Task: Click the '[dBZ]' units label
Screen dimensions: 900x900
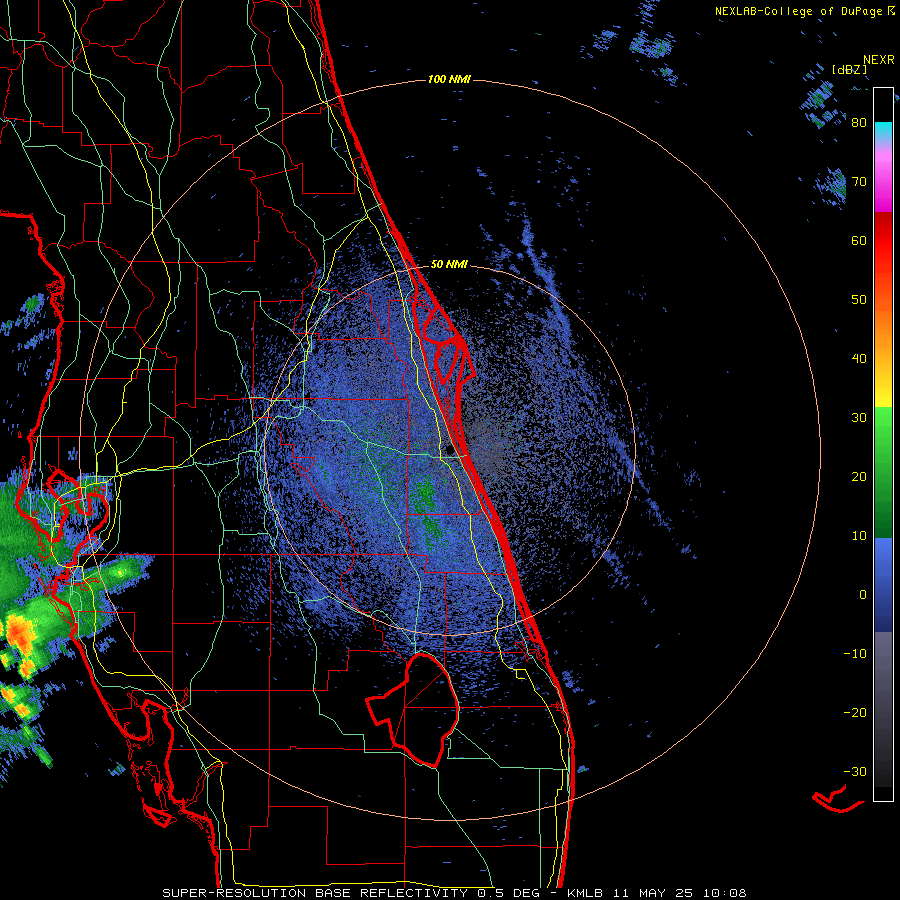Action: click(x=849, y=69)
